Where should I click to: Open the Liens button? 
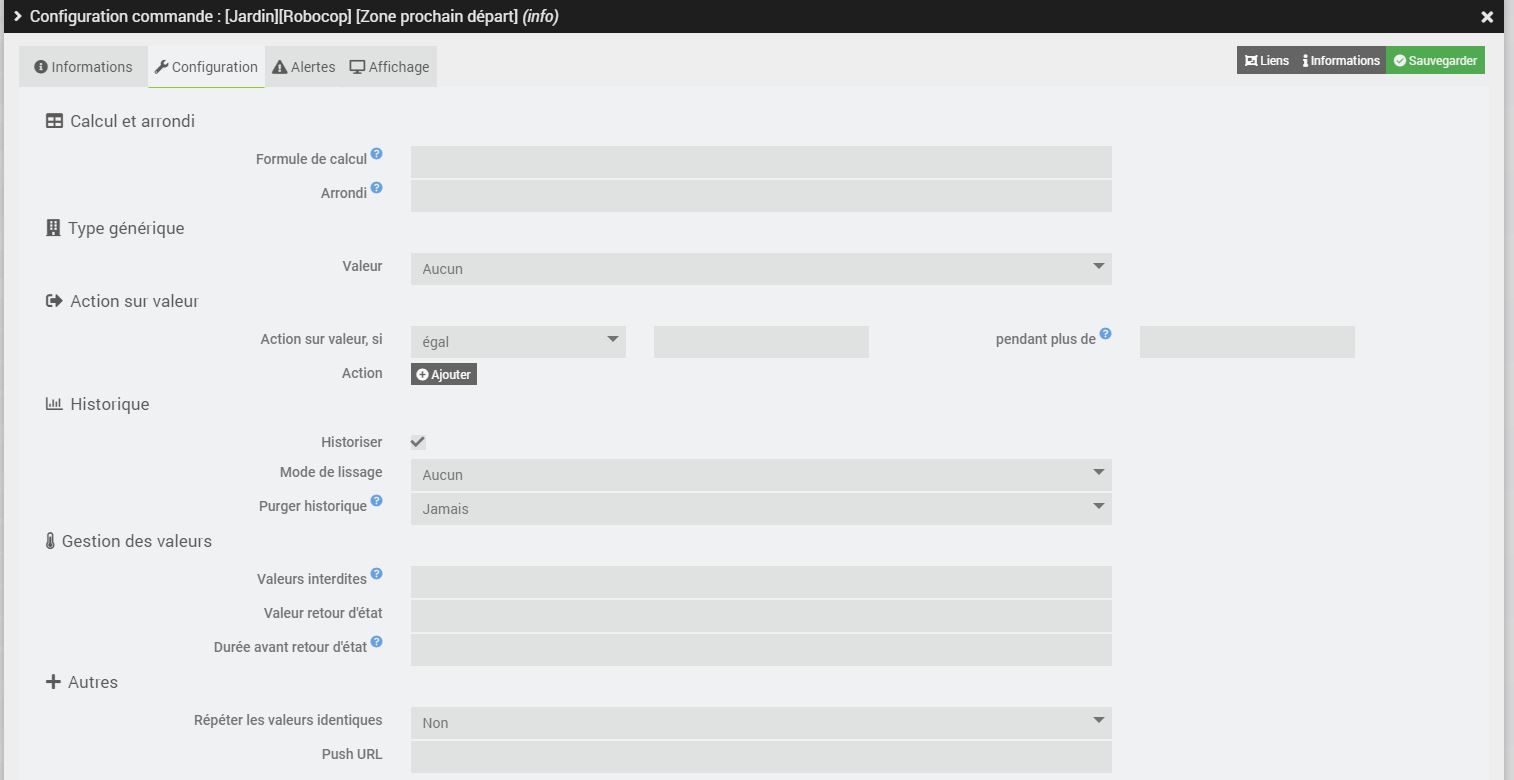[1266, 61]
